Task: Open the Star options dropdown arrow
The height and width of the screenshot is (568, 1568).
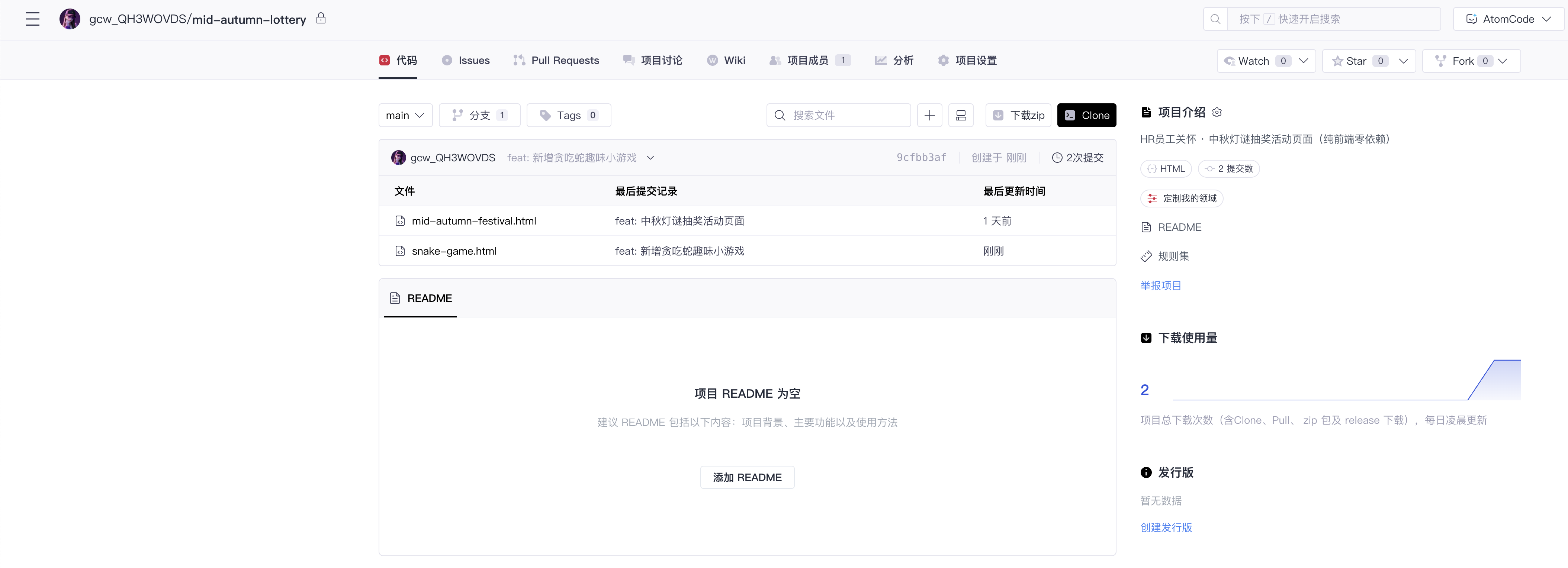Action: tap(1403, 61)
